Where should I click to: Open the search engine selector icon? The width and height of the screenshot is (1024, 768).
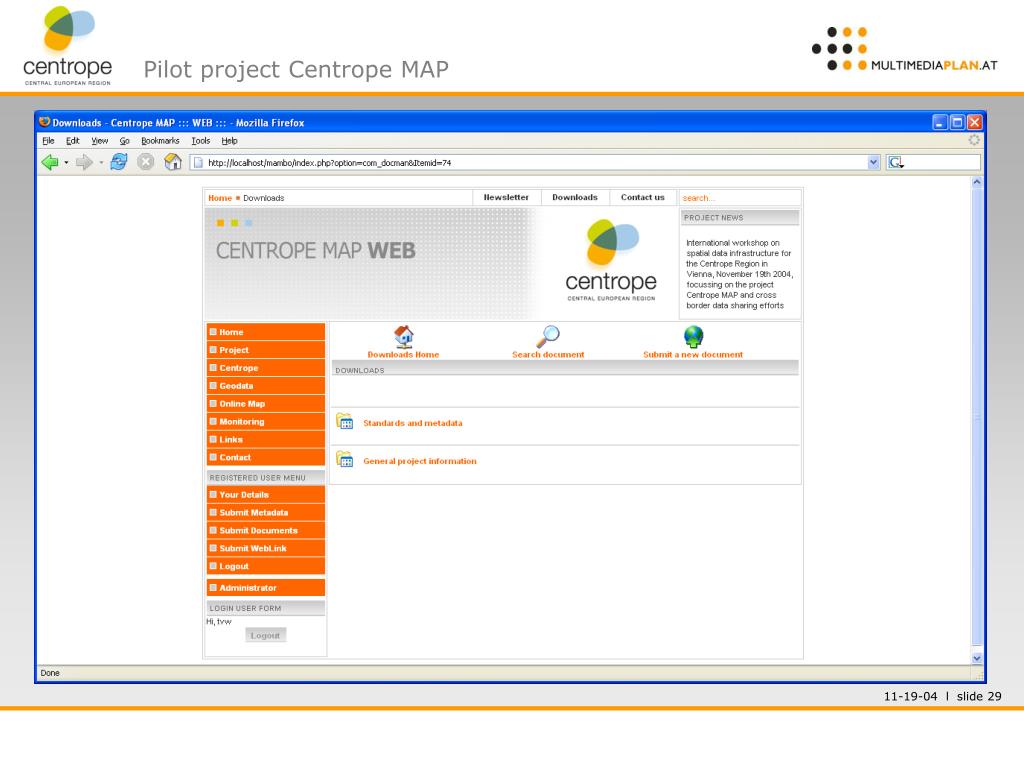[895, 163]
